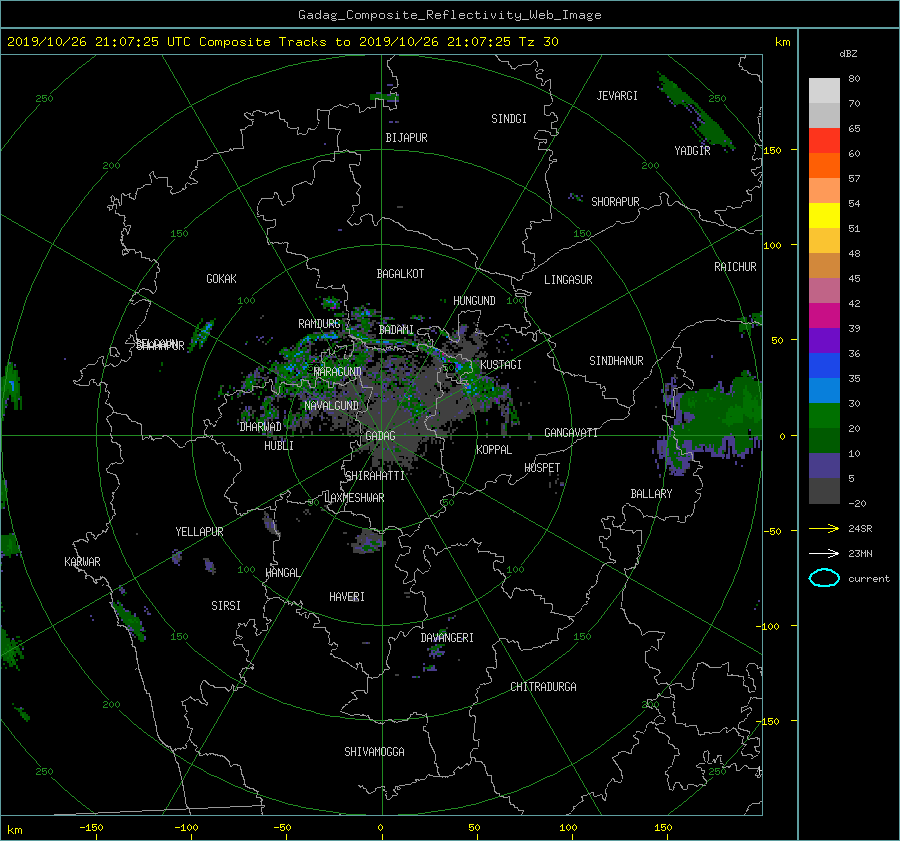The image size is (900, 841).
Task: Click the SHORAPUR city label
Action: 615,201
